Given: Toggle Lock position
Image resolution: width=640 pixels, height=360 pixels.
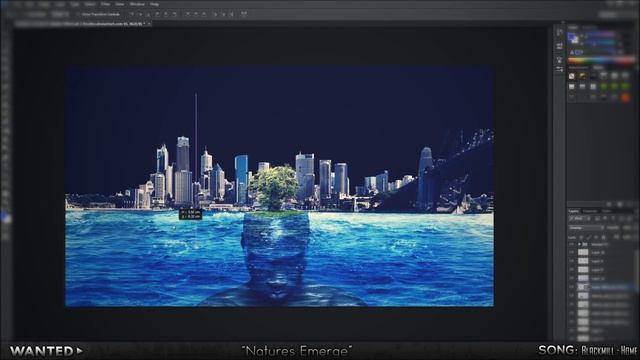Looking at the screenshot, I should click(596, 237).
